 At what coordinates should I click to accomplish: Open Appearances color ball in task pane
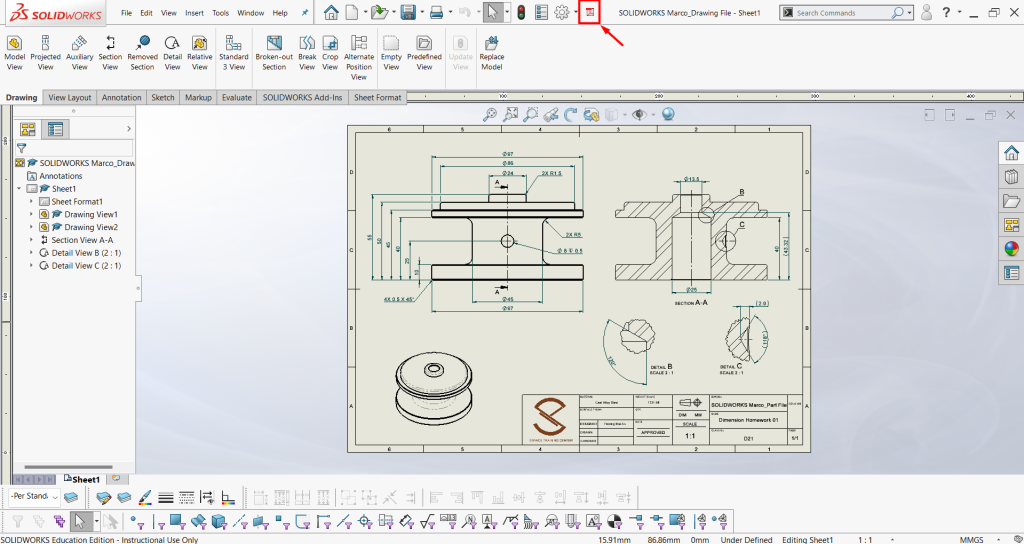click(1011, 249)
